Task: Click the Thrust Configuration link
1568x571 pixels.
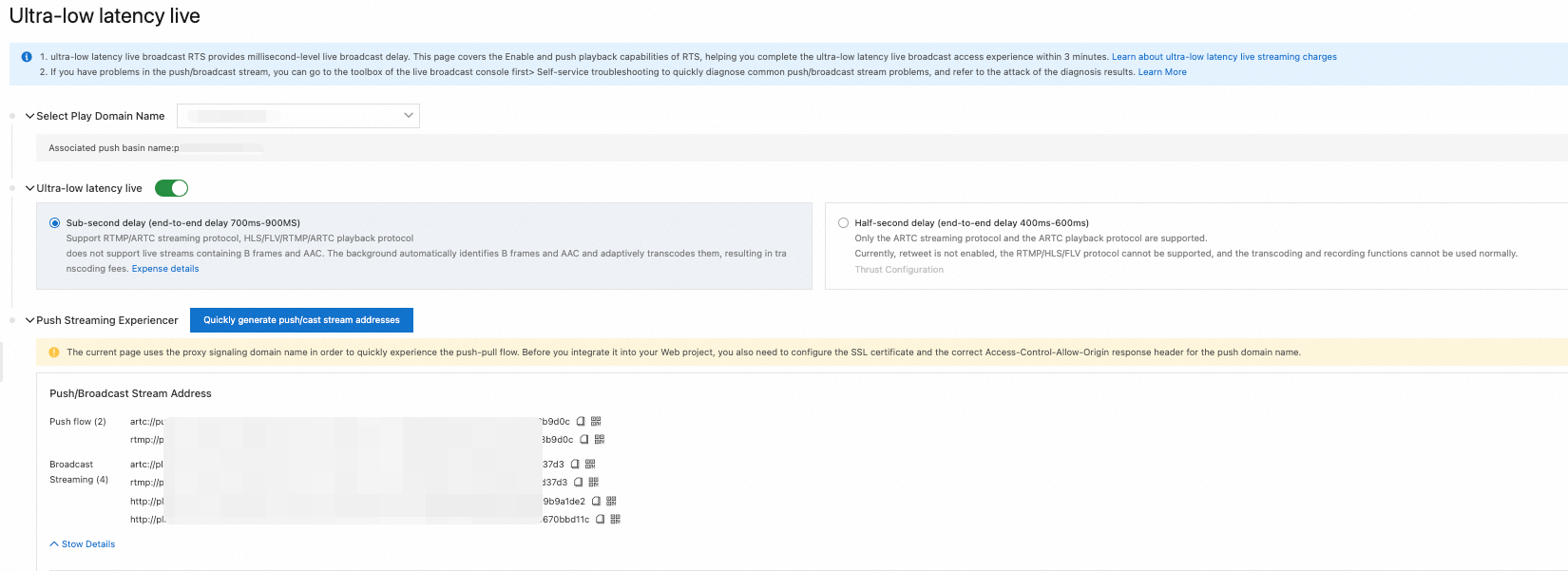Action: pos(899,270)
